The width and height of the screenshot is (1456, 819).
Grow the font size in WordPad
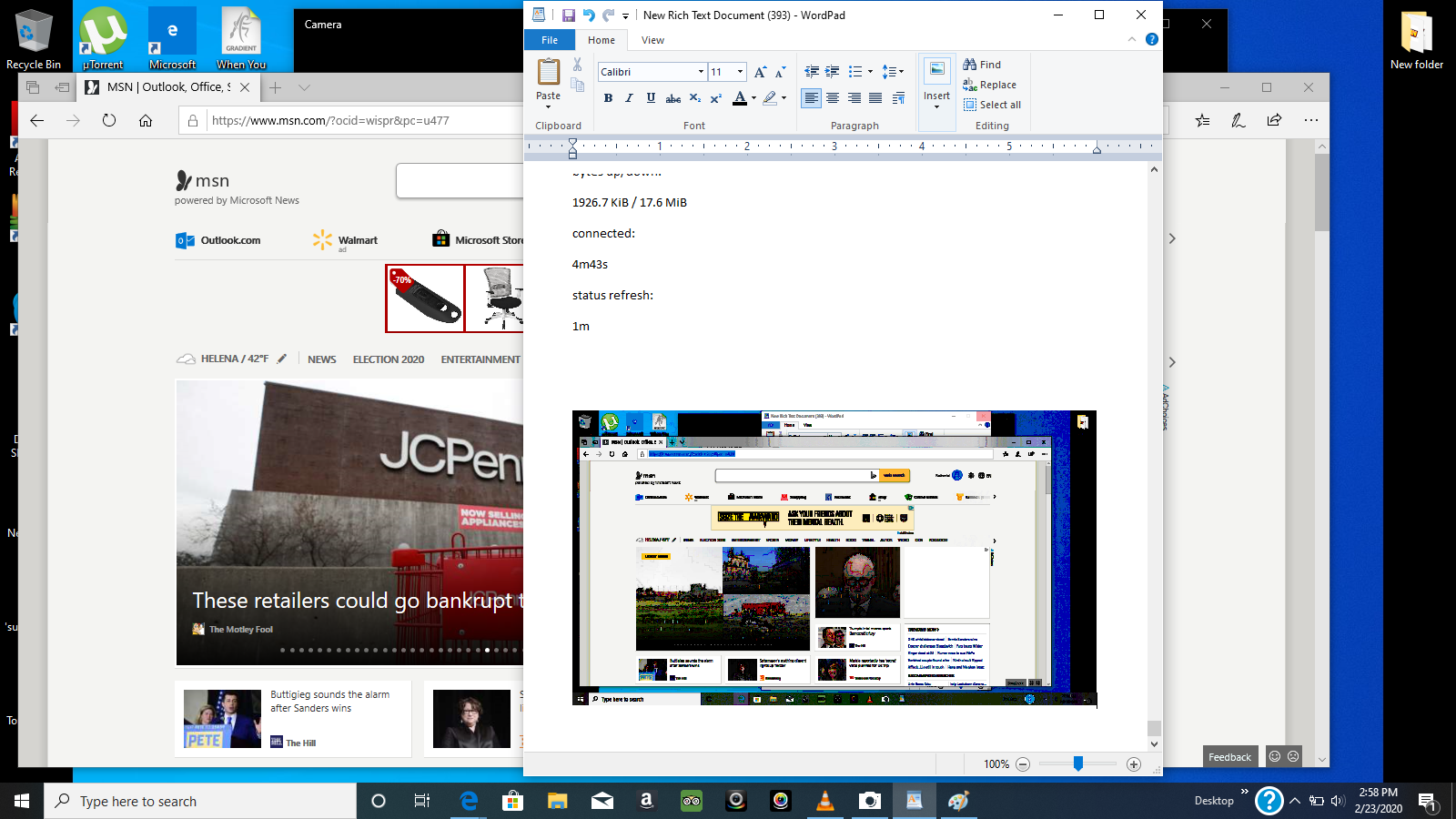(761, 72)
